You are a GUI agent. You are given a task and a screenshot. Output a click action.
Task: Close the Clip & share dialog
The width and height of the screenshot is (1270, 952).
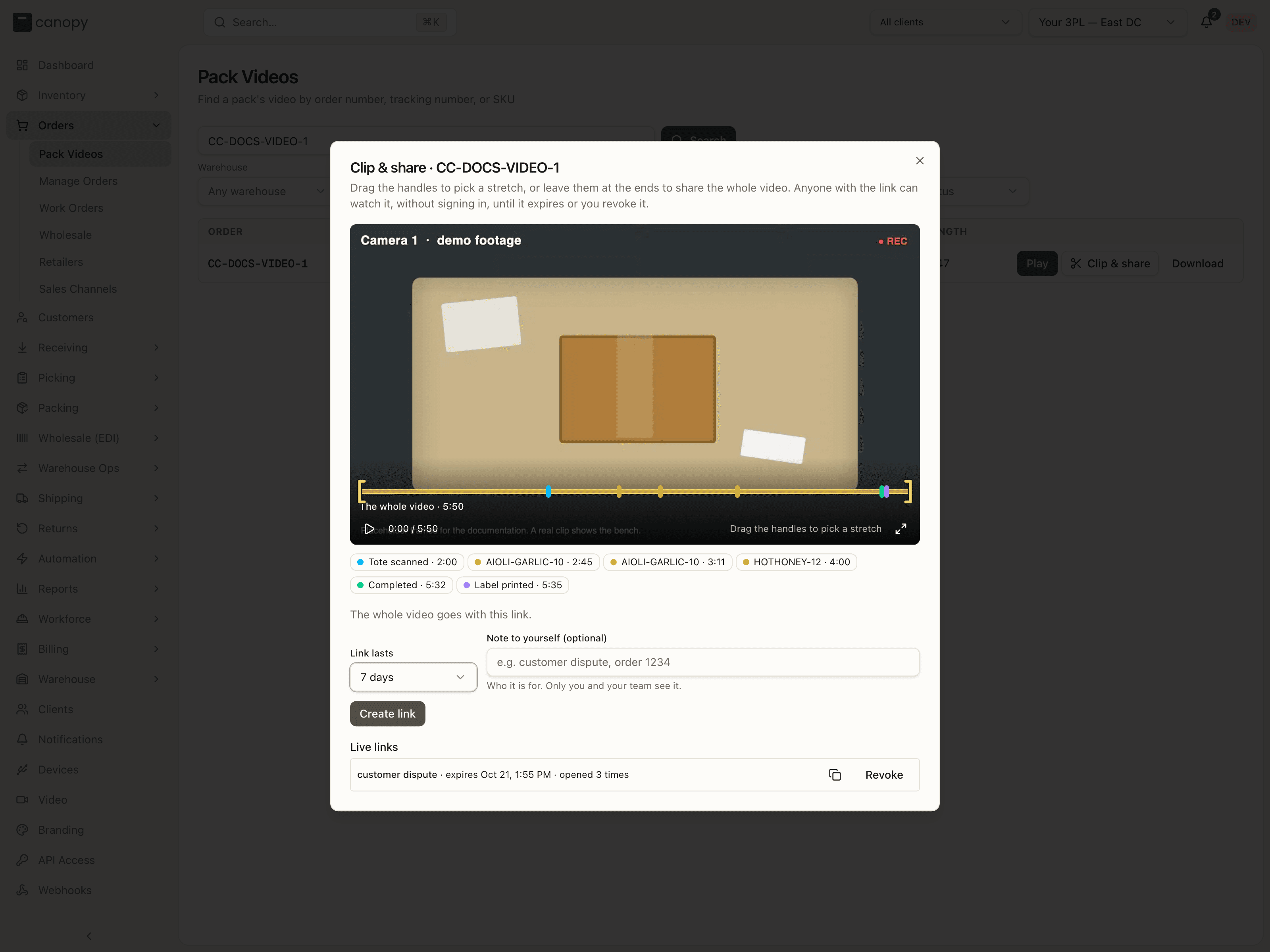920,161
